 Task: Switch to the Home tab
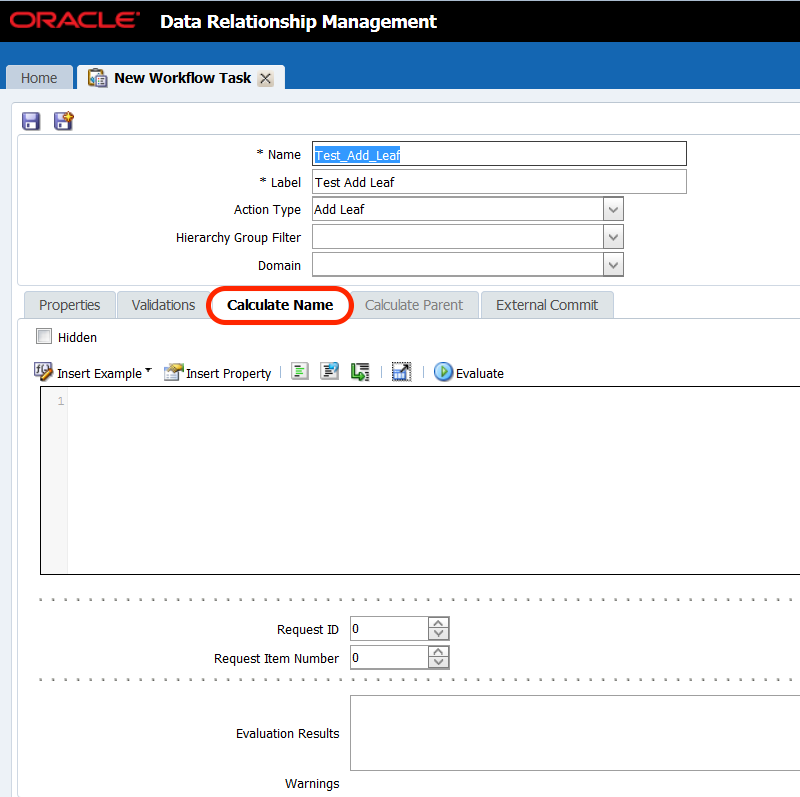pyautogui.click(x=39, y=78)
